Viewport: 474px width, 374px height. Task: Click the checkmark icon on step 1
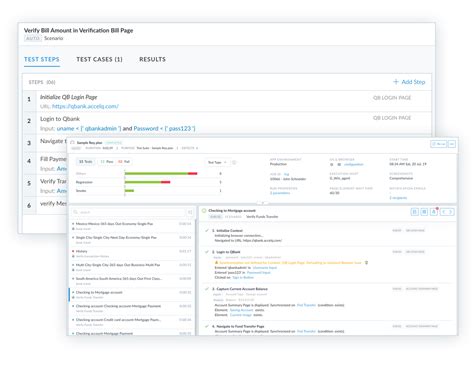pos(207,231)
